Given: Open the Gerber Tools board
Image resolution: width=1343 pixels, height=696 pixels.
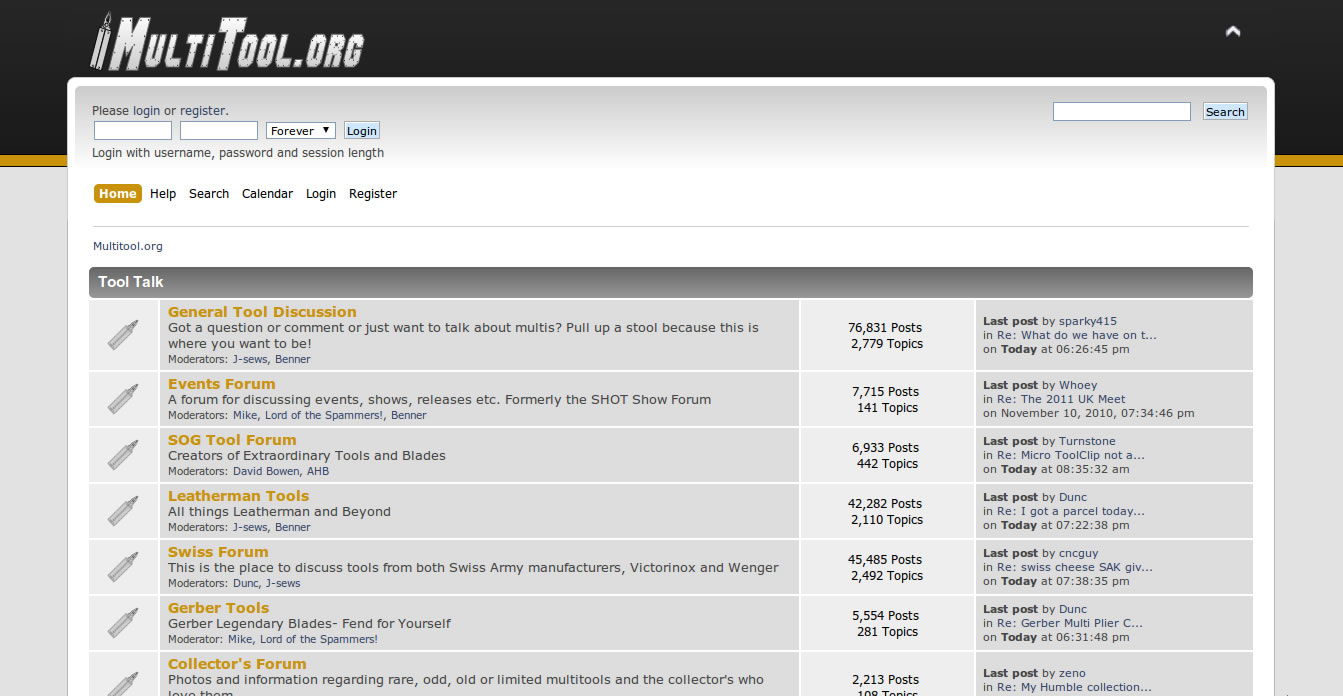Looking at the screenshot, I should click(219, 608).
